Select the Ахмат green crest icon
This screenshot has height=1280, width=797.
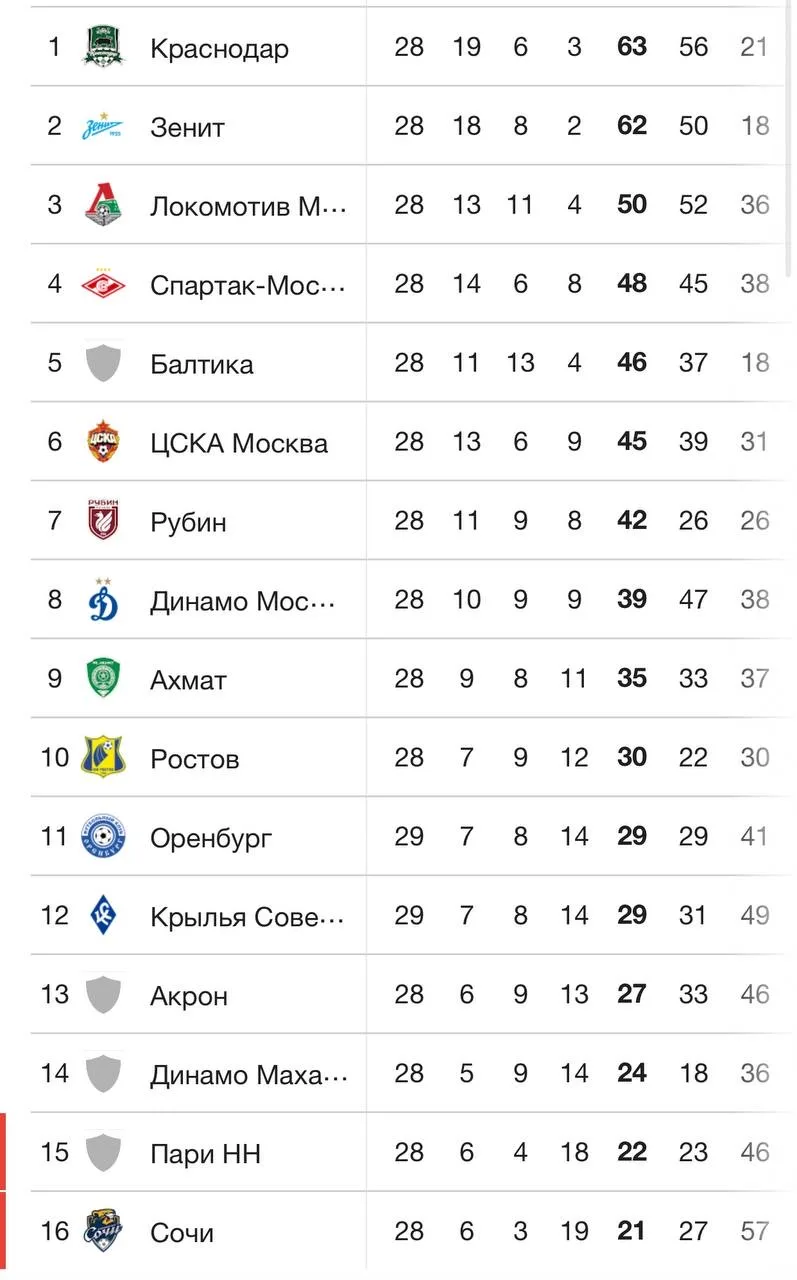(x=104, y=679)
